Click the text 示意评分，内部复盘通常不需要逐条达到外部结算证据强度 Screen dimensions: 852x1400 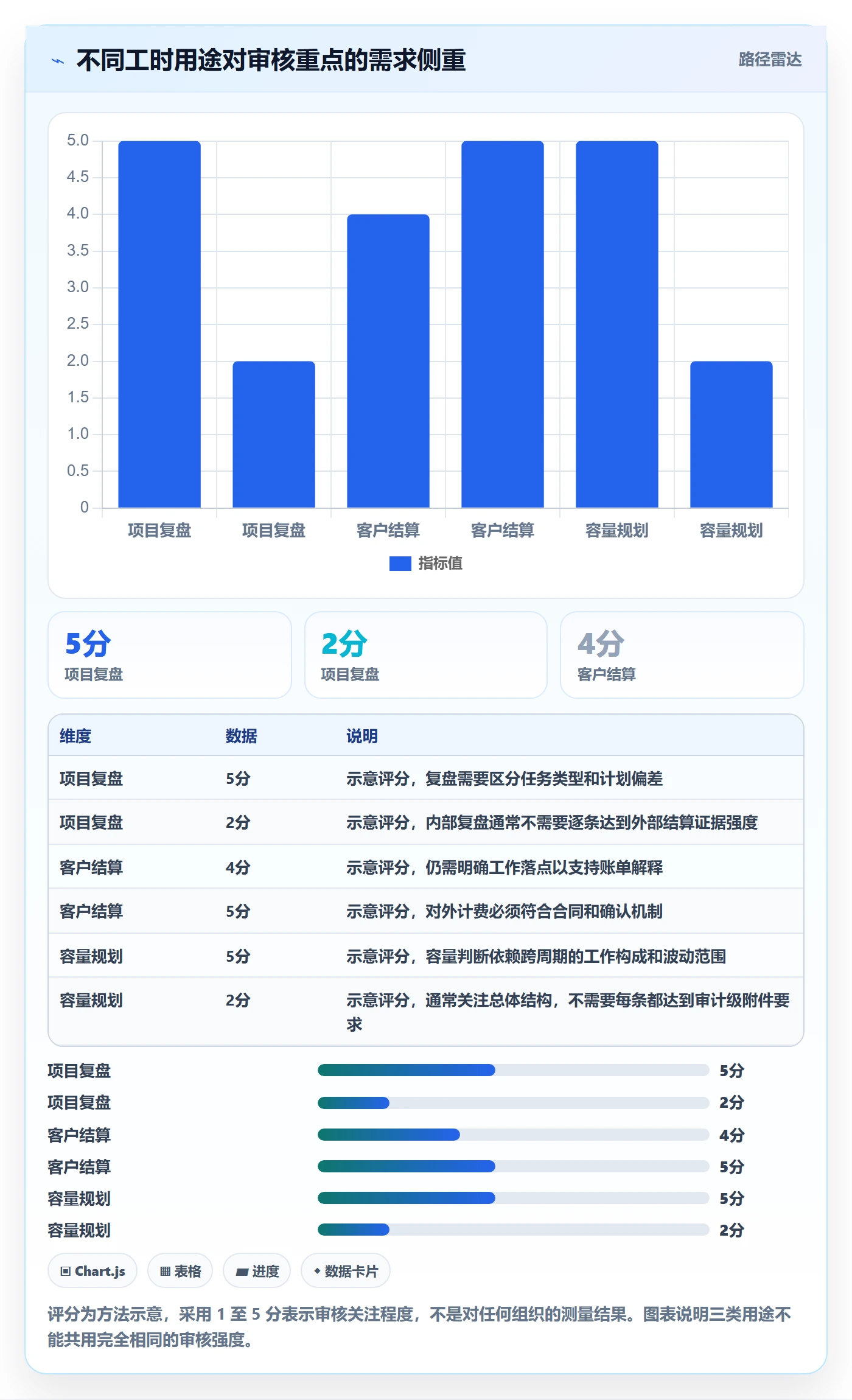pyautogui.click(x=552, y=823)
